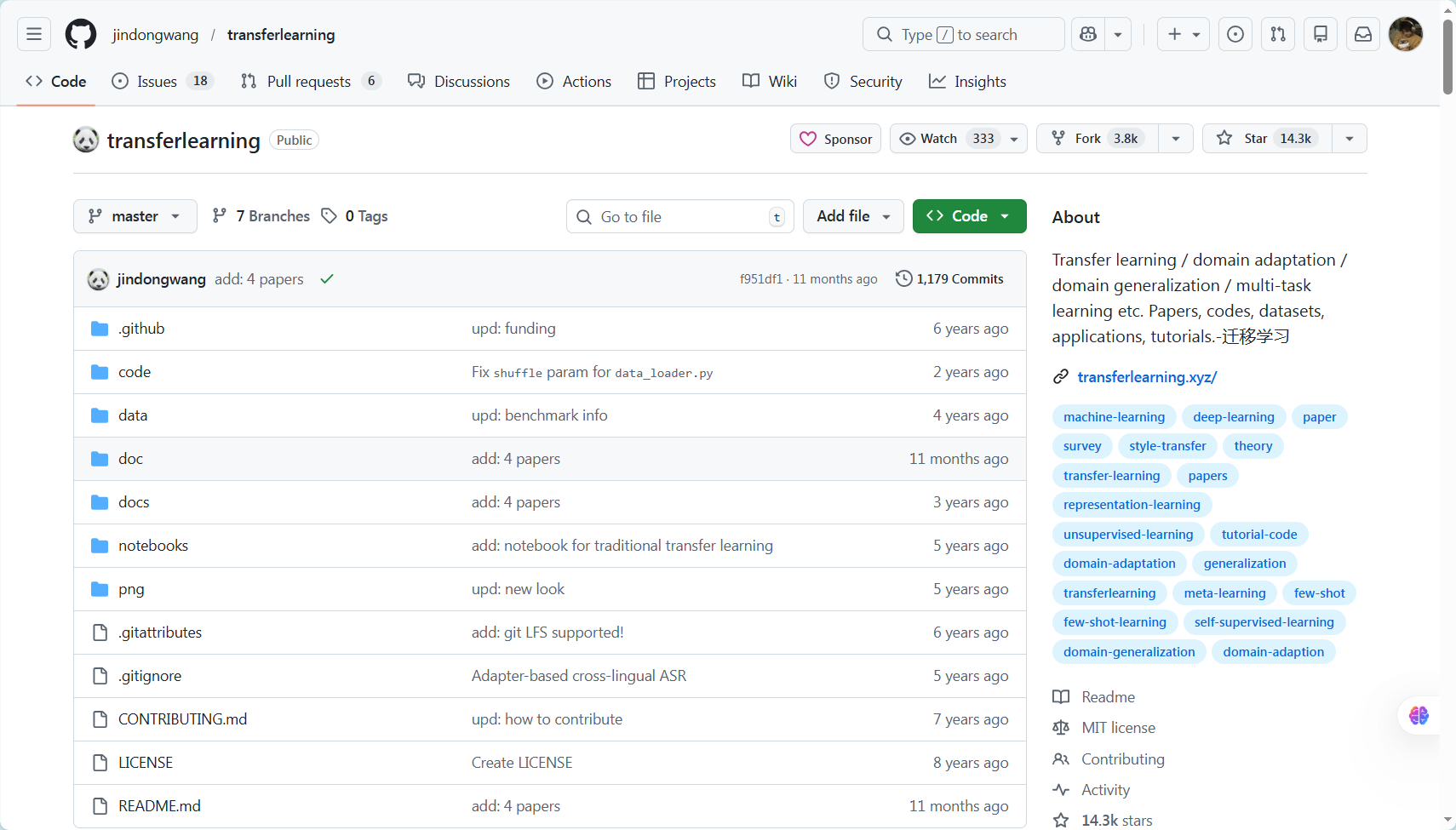1456x830 pixels.
Task: Open the Security tab
Action: pyautogui.click(x=863, y=81)
